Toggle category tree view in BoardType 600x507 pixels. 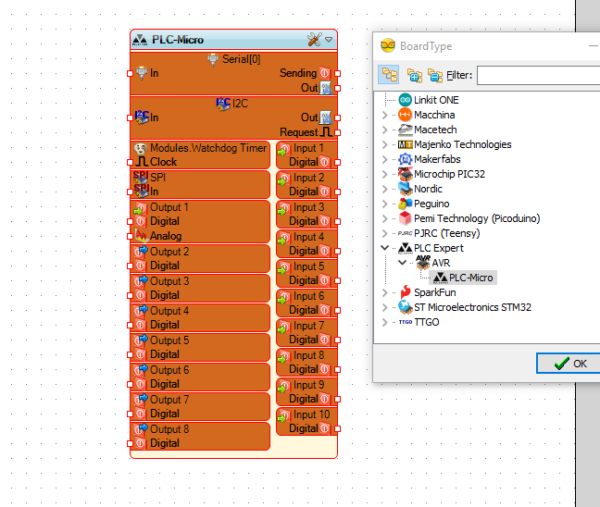pos(389,74)
